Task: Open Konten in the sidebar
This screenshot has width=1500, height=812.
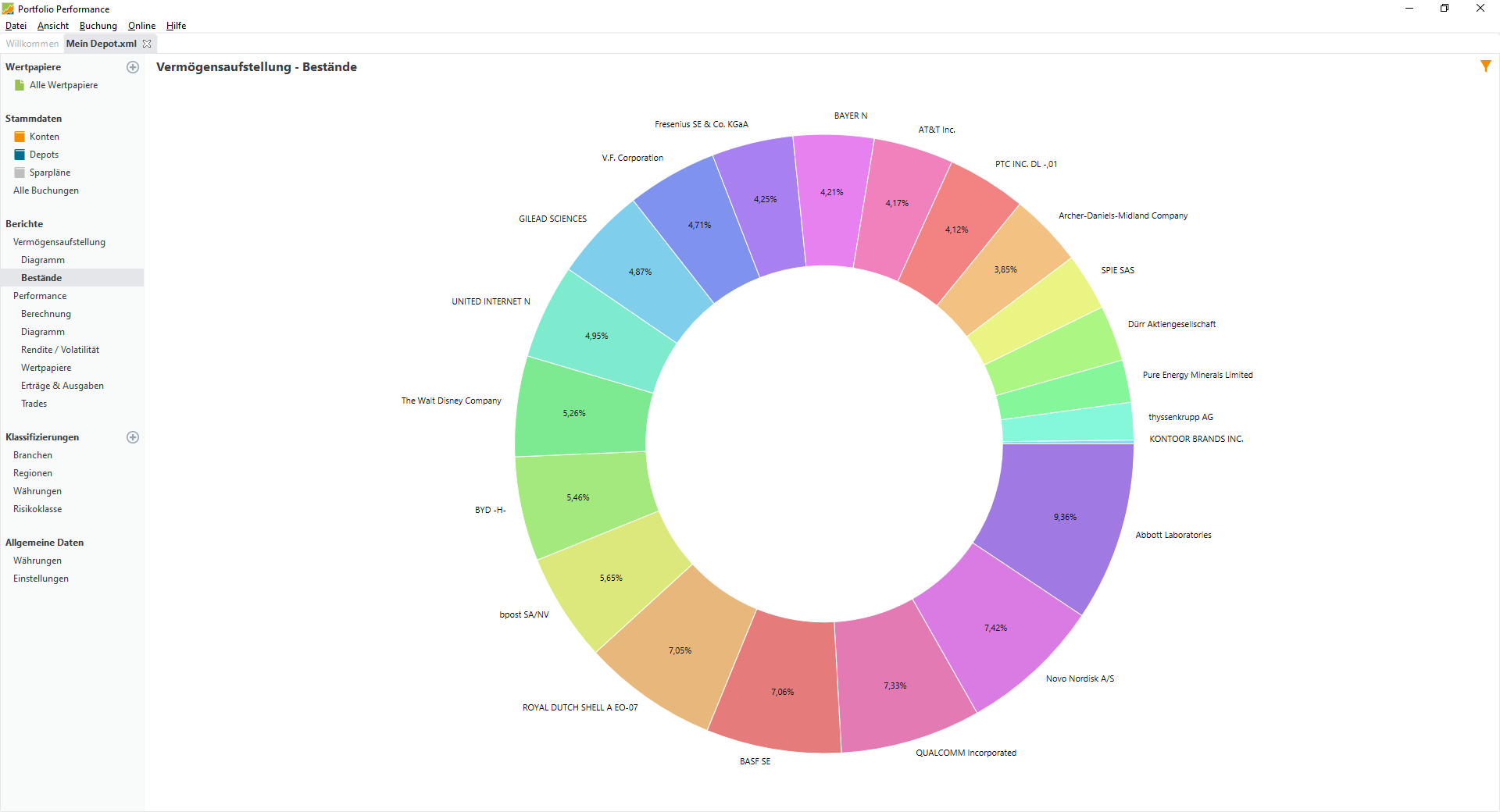Action: click(x=45, y=137)
